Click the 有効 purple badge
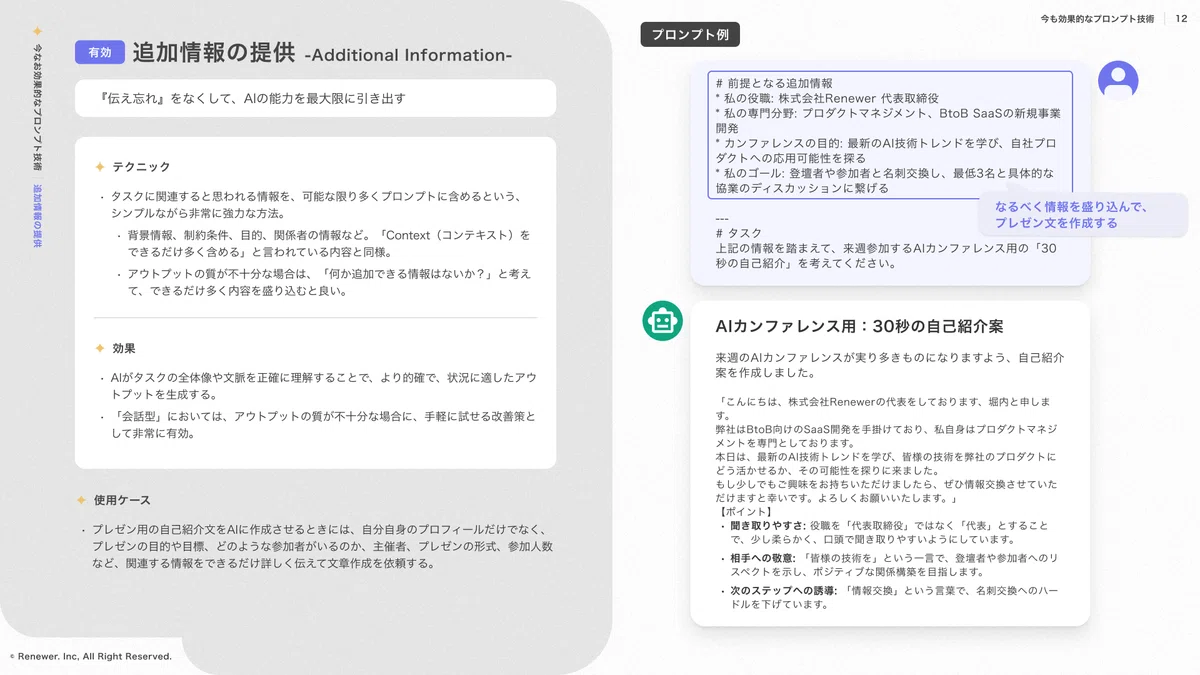The image size is (1200, 675). (100, 53)
